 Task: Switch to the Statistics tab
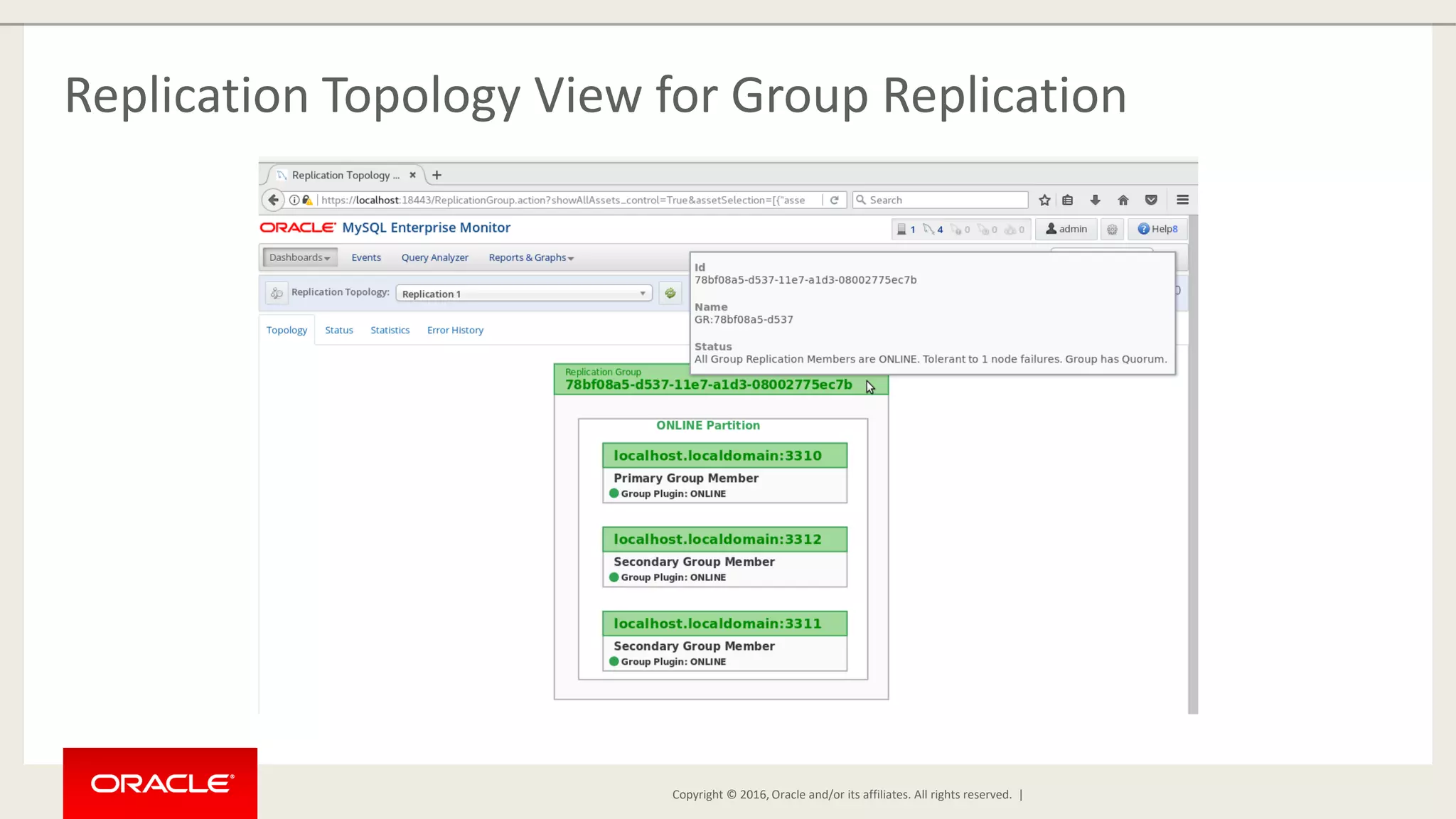tap(390, 330)
